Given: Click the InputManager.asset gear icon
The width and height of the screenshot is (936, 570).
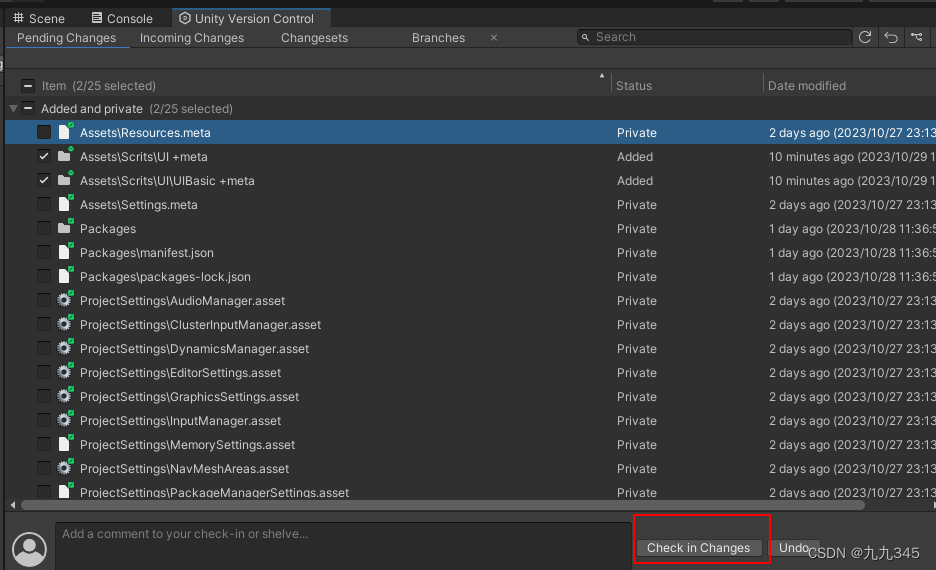Looking at the screenshot, I should [64, 420].
